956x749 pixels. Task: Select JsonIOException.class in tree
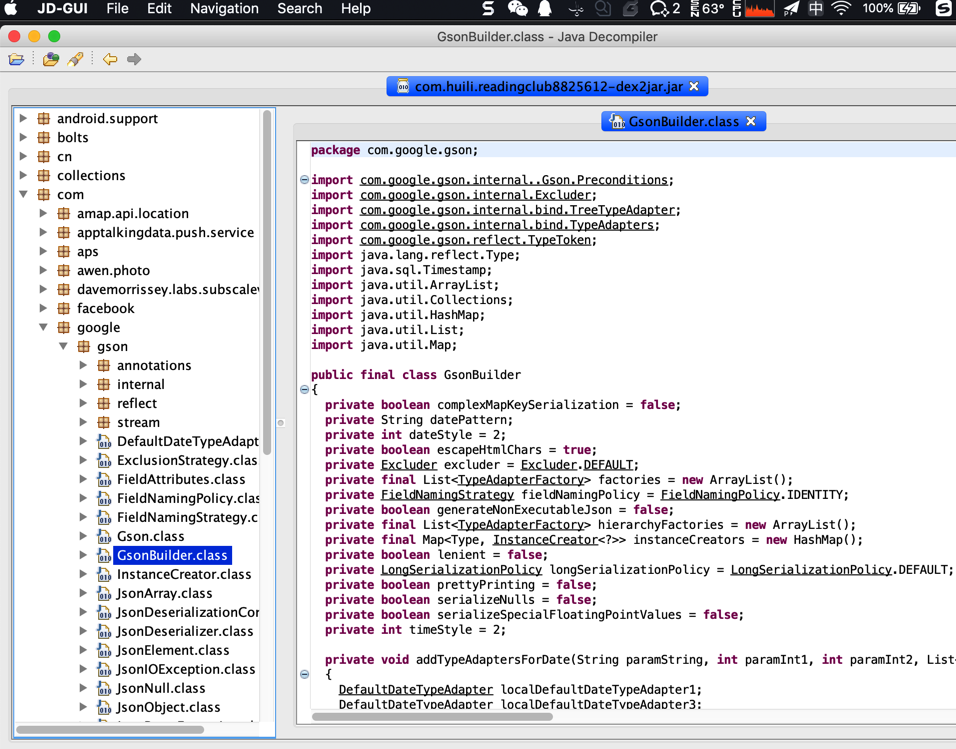(186, 669)
